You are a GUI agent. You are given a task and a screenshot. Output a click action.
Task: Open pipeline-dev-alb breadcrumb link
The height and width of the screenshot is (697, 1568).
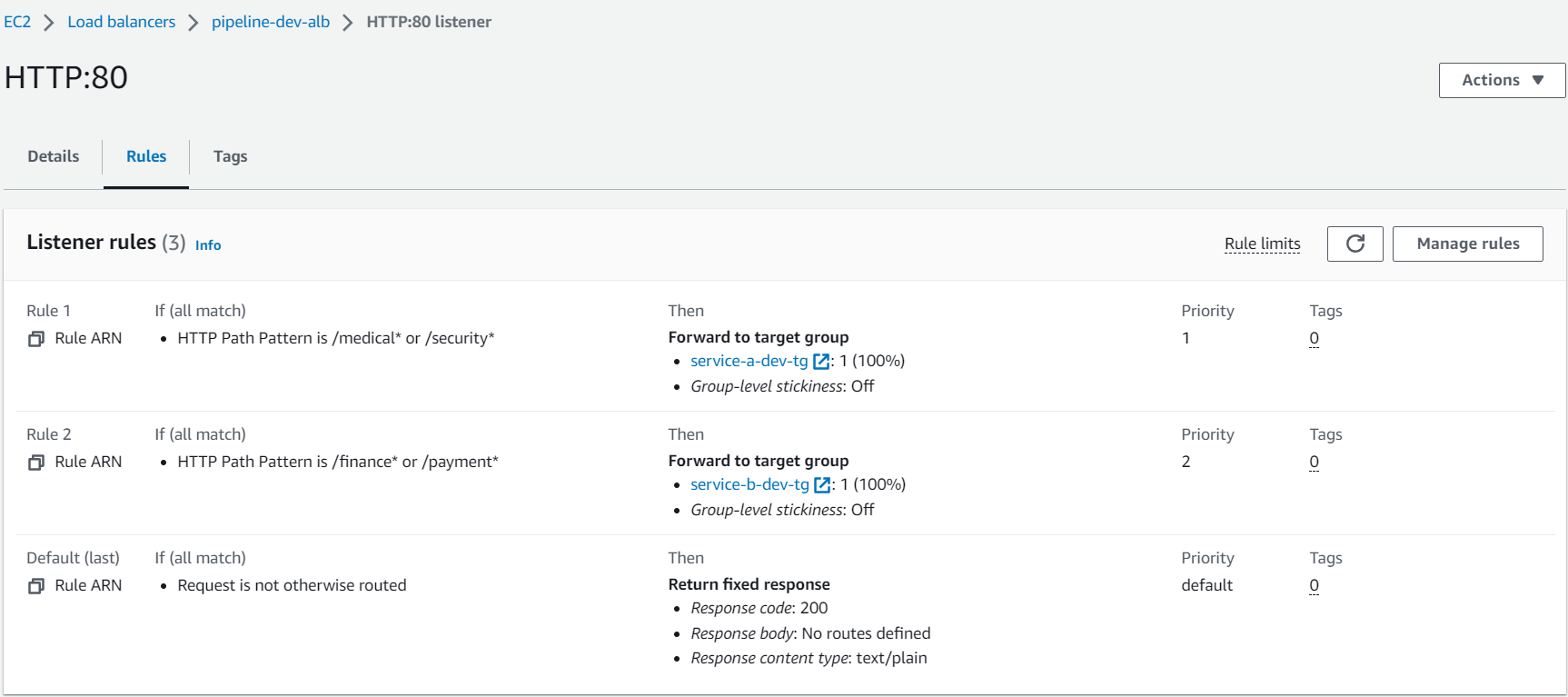[271, 22]
